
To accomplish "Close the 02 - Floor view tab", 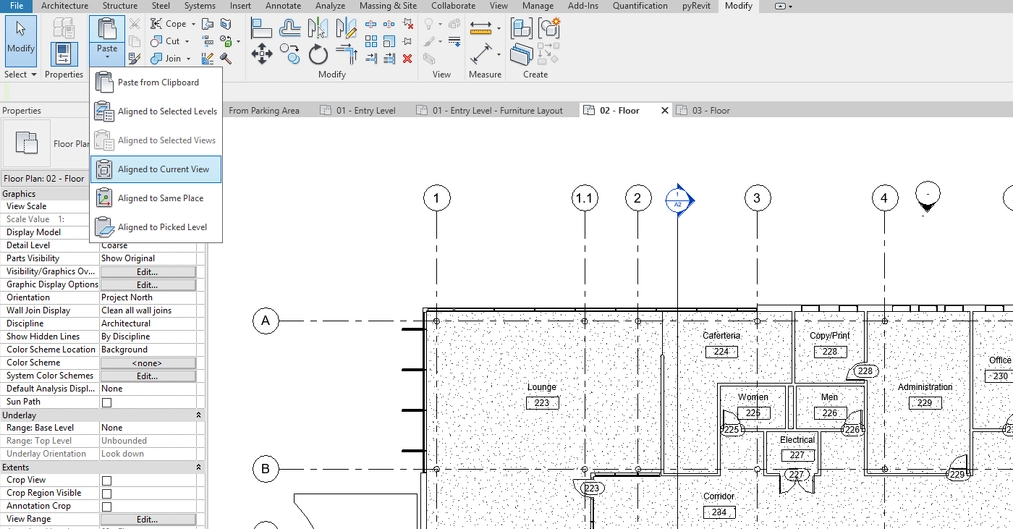I will 664,110.
